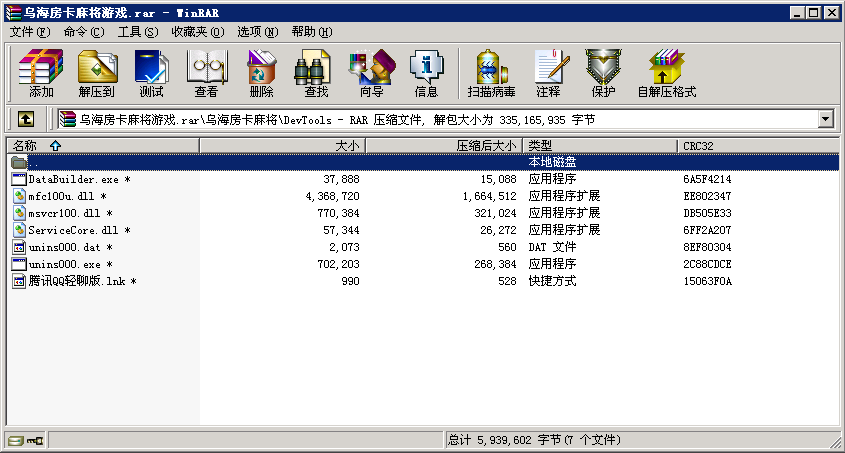Click the Protect (保护) archive icon
The width and height of the screenshot is (845, 453).
pos(603,74)
